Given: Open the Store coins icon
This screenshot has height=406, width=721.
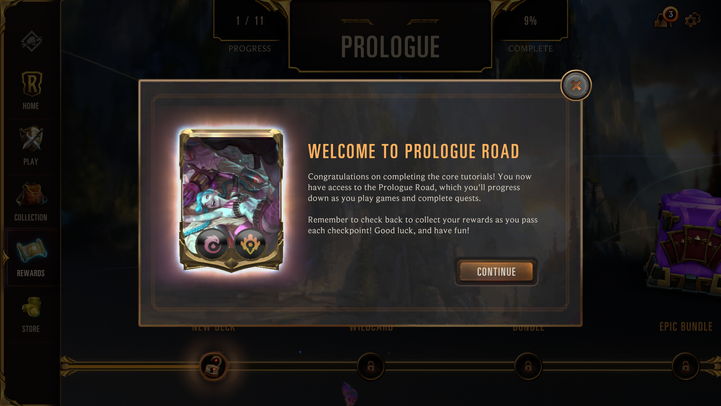Looking at the screenshot, I should [31, 314].
